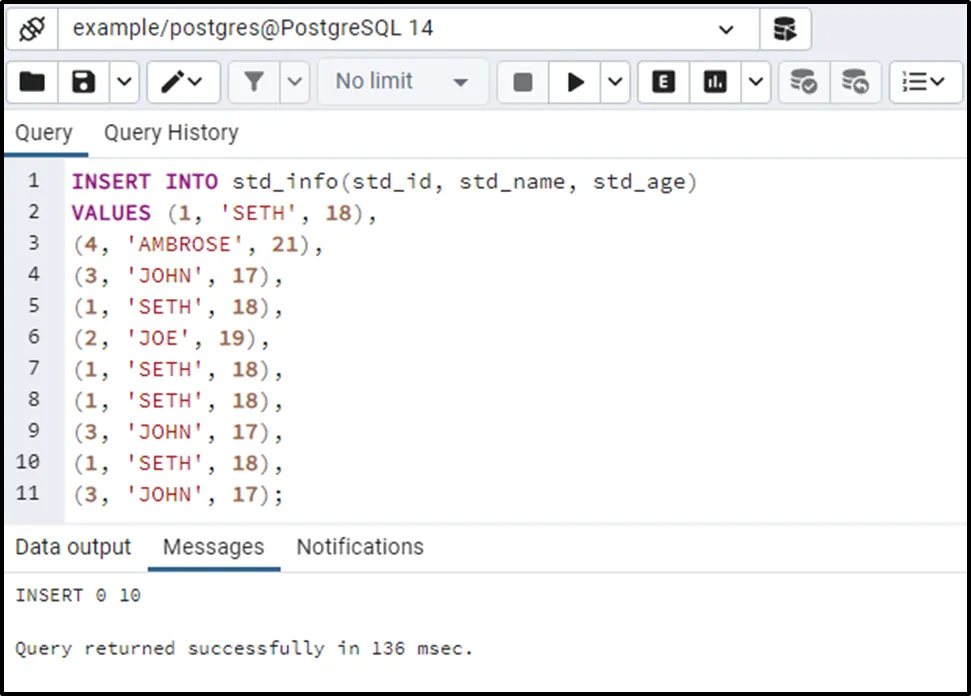Open the connection selector dropdown
Screen dimensions: 971x696
point(726,29)
